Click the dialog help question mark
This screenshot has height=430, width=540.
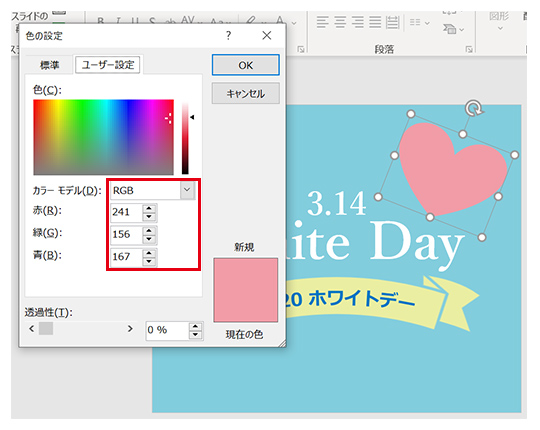point(228,35)
